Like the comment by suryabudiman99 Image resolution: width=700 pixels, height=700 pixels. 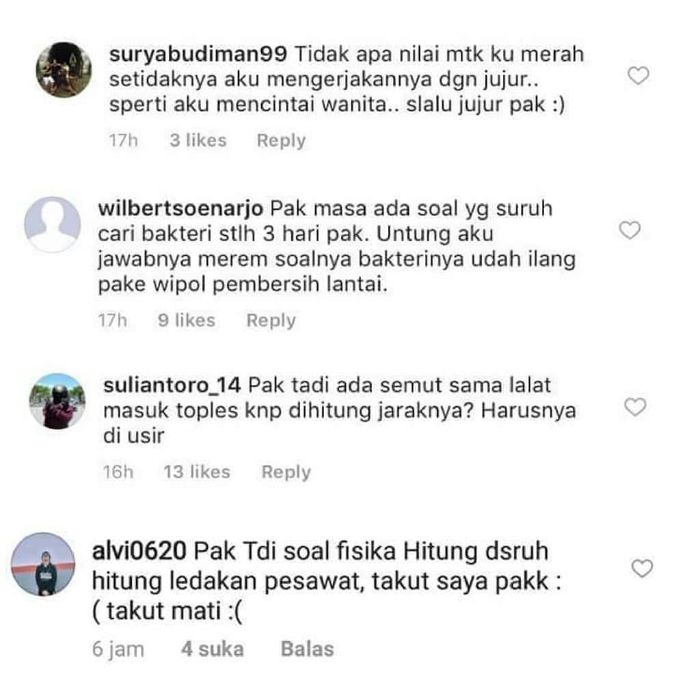pyautogui.click(x=638, y=75)
